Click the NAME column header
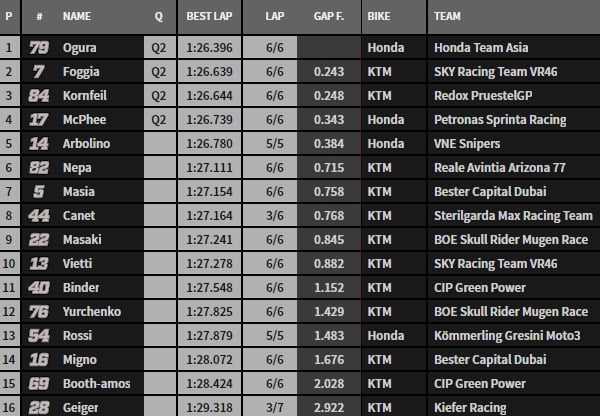This screenshot has width=600, height=416. [77, 18]
